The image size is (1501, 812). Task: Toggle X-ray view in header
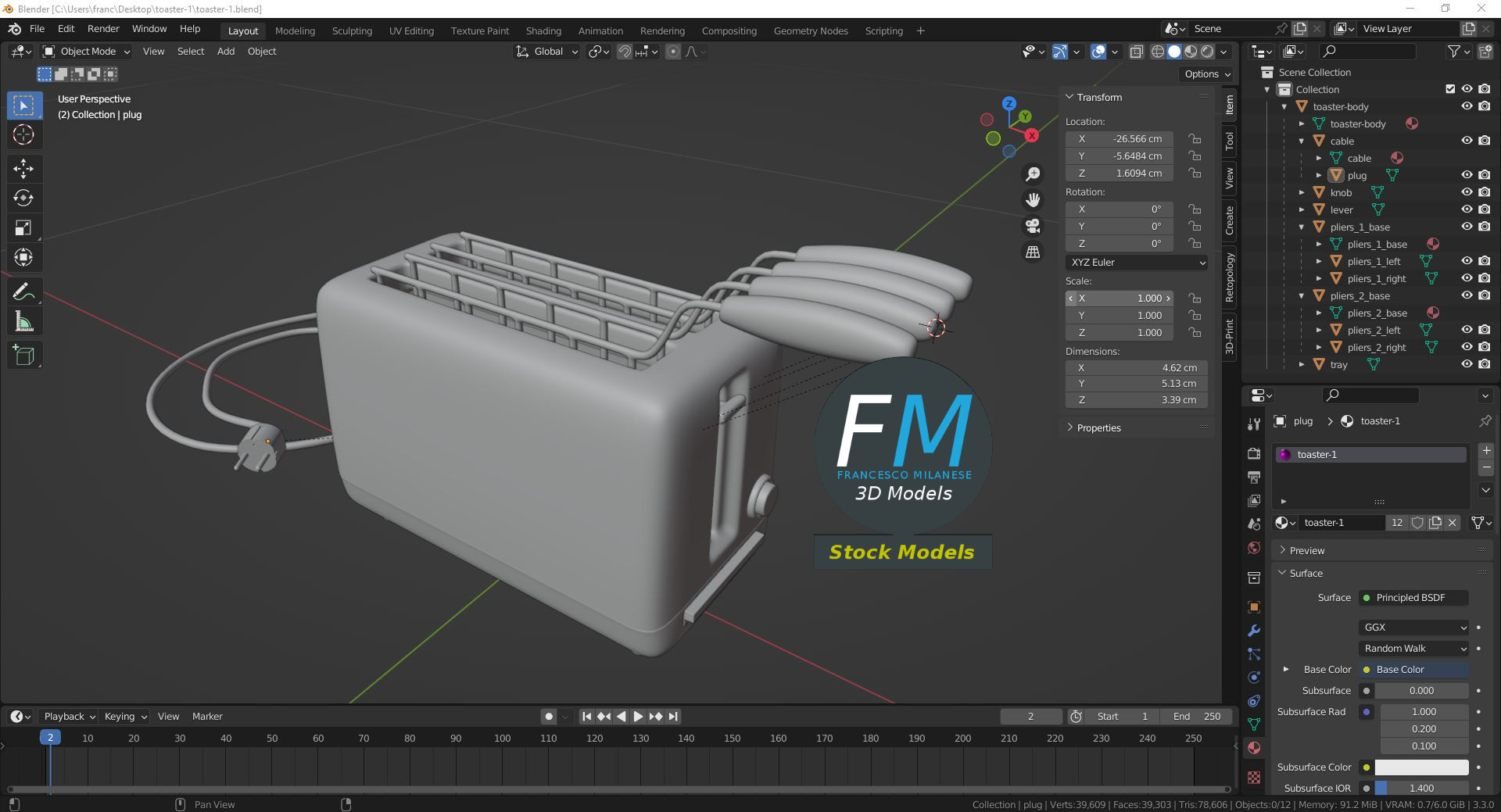pyautogui.click(x=1137, y=52)
